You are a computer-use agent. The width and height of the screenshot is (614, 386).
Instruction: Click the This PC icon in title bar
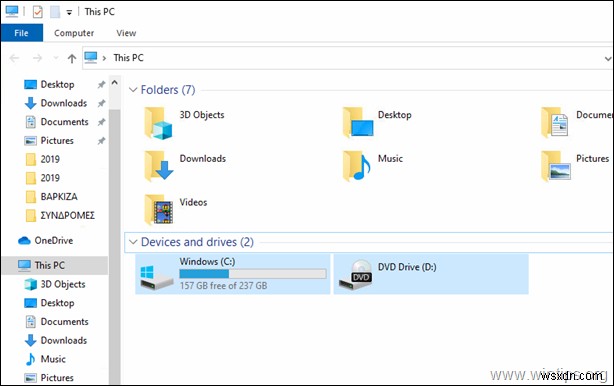[11, 11]
